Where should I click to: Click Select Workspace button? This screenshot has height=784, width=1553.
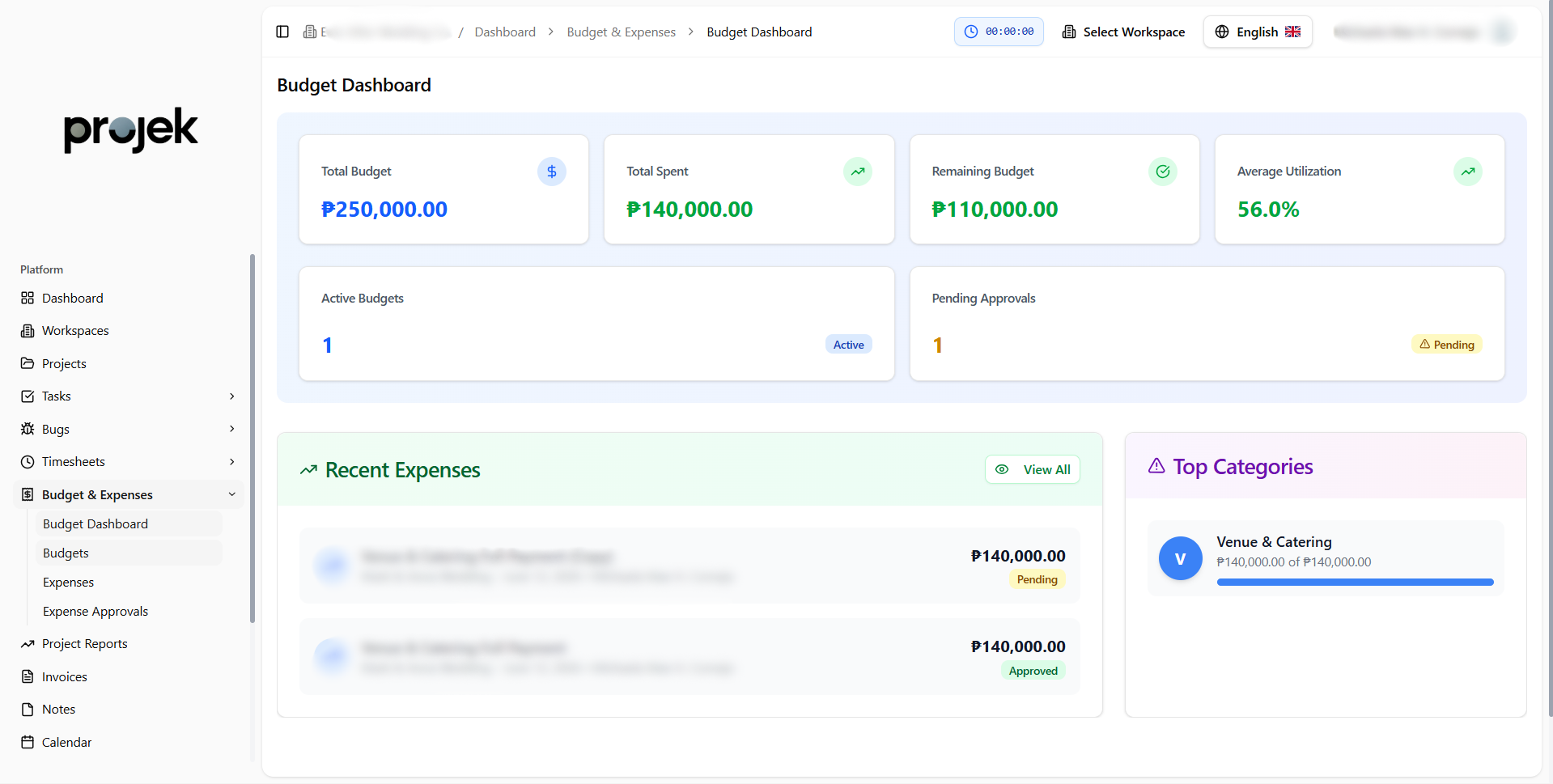[x=1123, y=32]
